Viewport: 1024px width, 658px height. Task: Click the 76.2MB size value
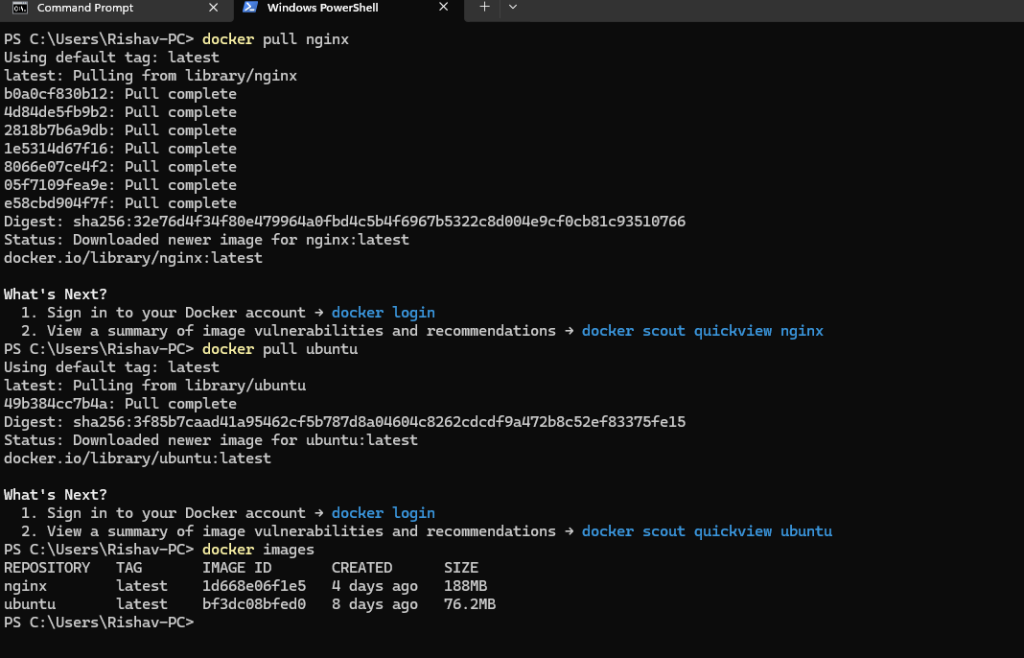[470, 604]
